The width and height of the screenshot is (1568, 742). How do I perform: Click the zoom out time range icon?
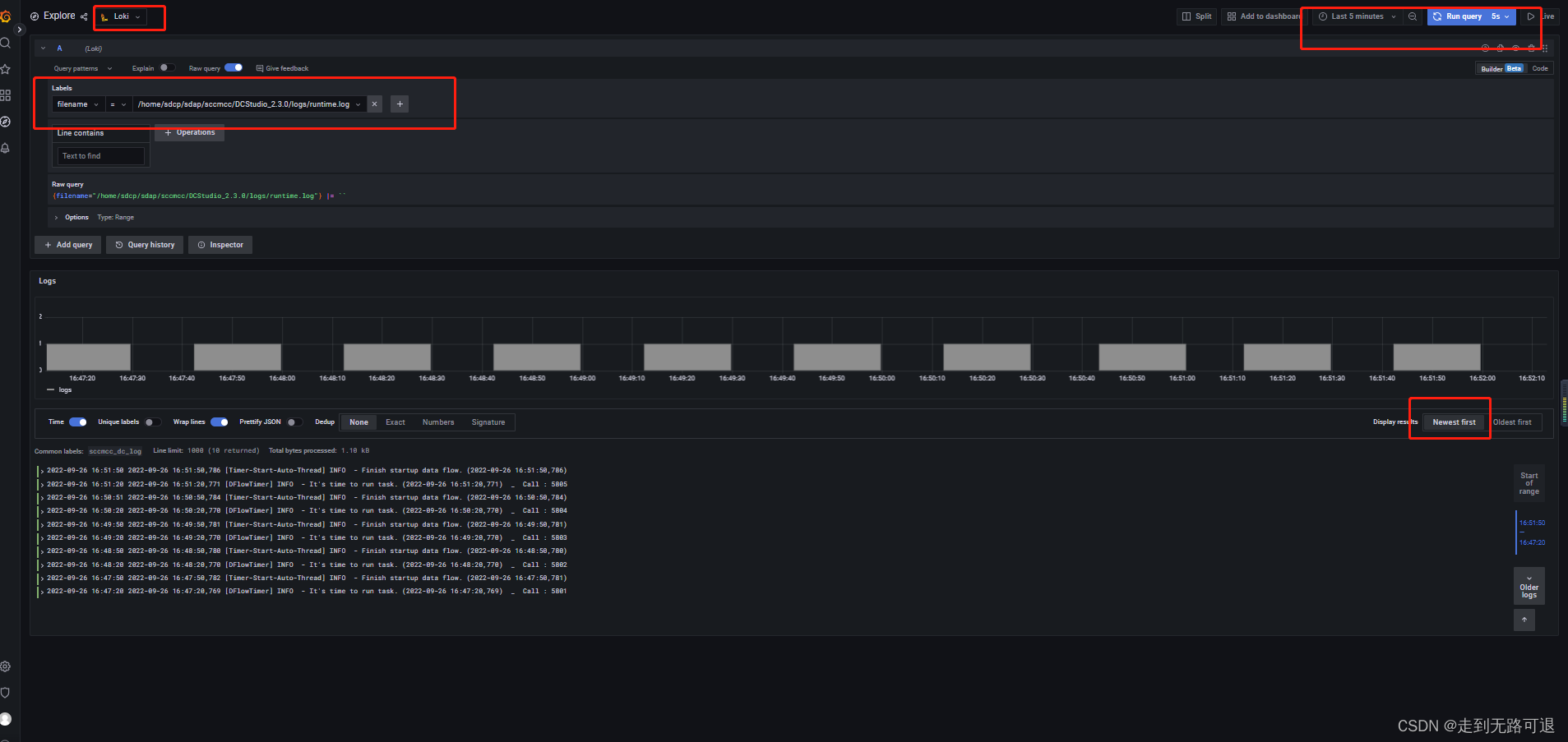1412,16
